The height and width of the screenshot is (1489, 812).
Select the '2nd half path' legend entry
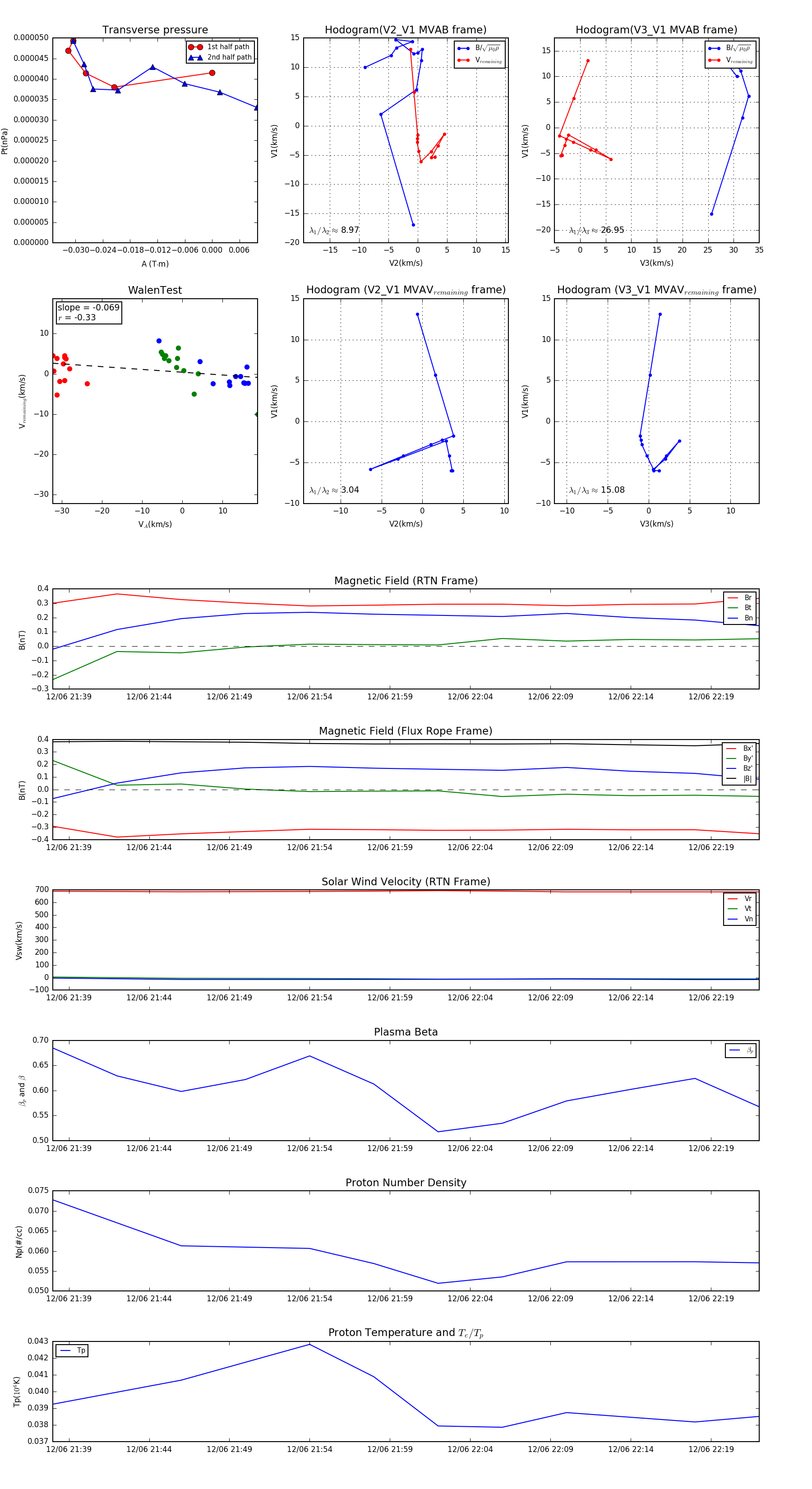coord(220,57)
